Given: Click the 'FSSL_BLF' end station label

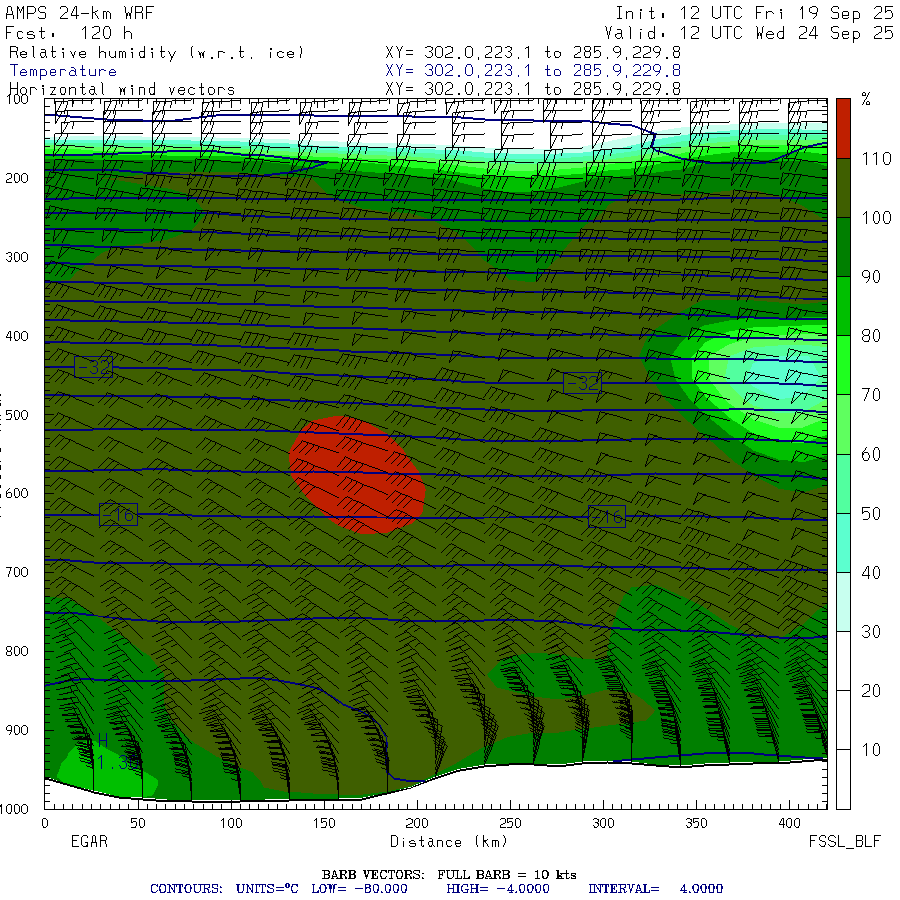Looking at the screenshot, I should [x=844, y=842].
